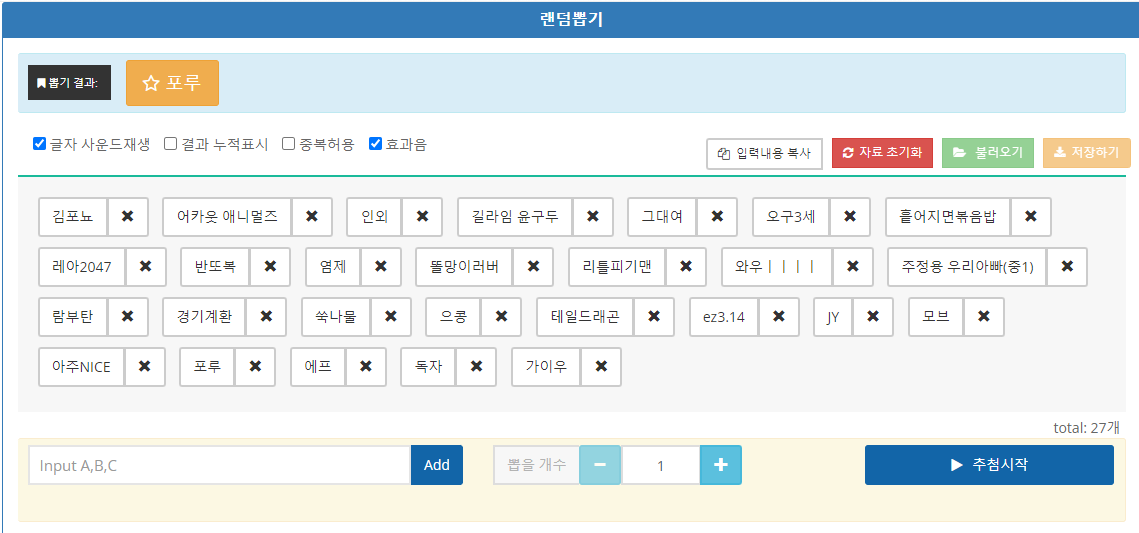Delete the 아주NICE entry
Image resolution: width=1139 pixels, height=533 pixels.
tap(144, 367)
